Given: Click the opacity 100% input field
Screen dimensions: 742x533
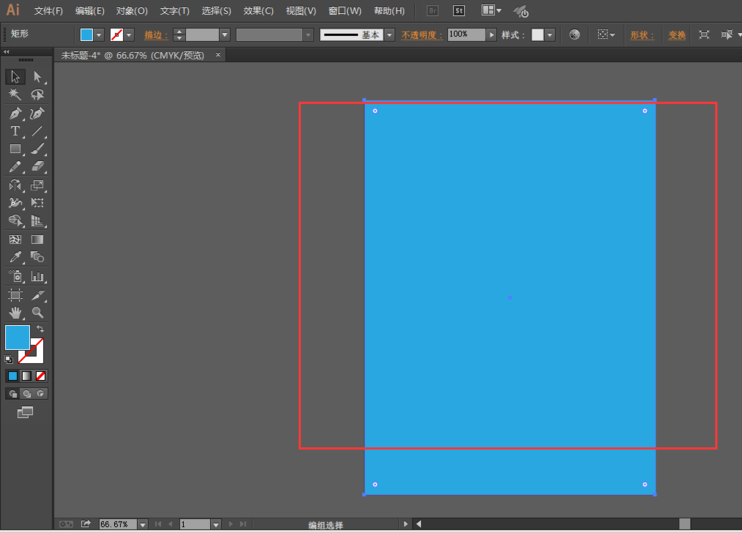Looking at the screenshot, I should pos(466,35).
